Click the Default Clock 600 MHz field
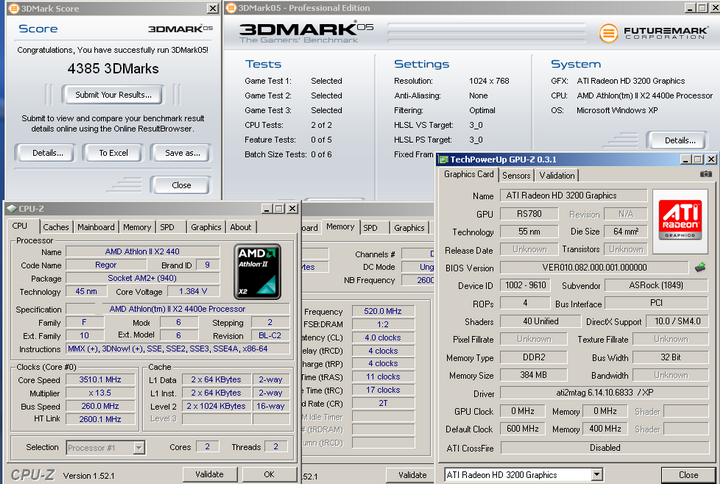720x484 pixels. 523,428
